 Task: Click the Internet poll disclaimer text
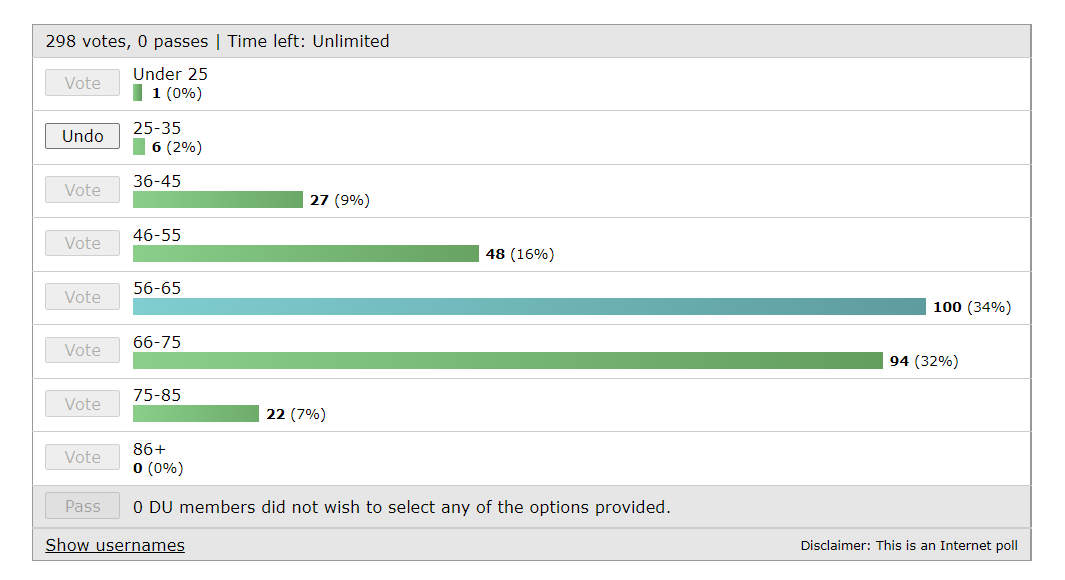pyautogui.click(x=908, y=546)
